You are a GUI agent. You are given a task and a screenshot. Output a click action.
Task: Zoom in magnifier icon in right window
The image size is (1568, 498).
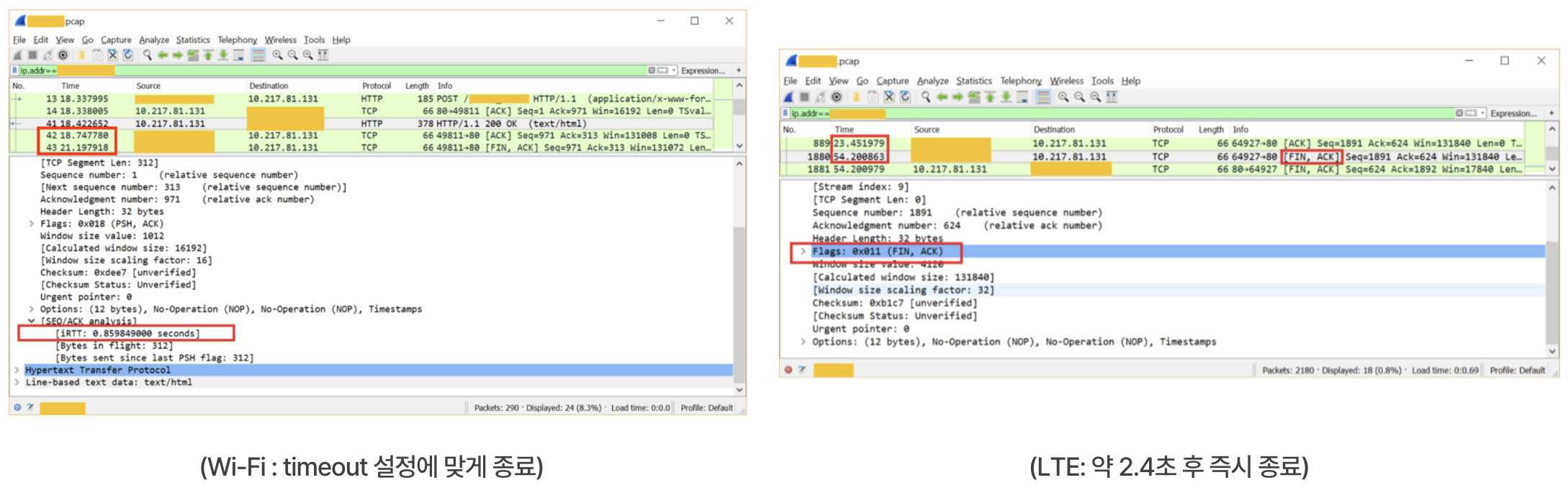click(1063, 96)
